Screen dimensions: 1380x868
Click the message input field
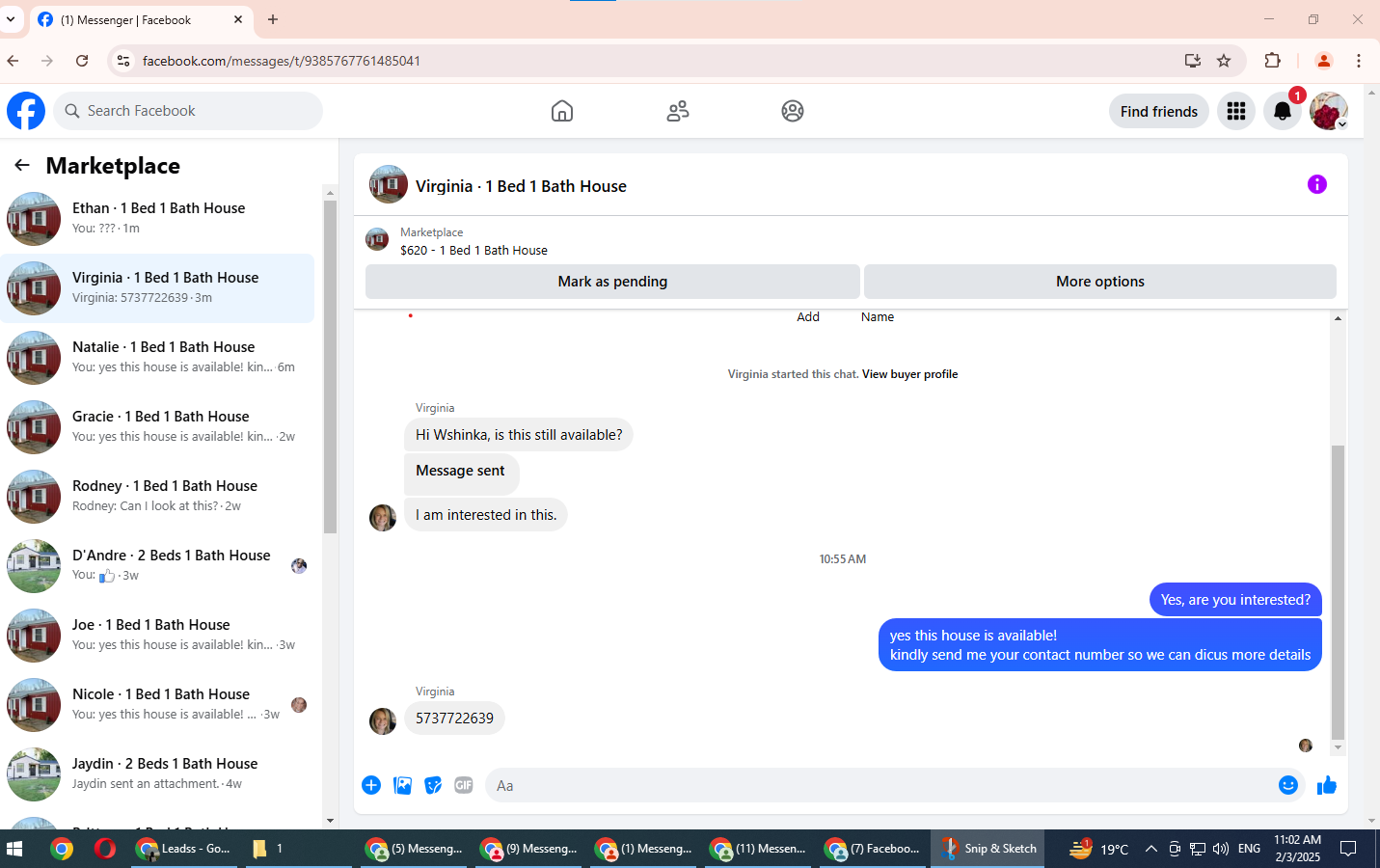point(882,785)
